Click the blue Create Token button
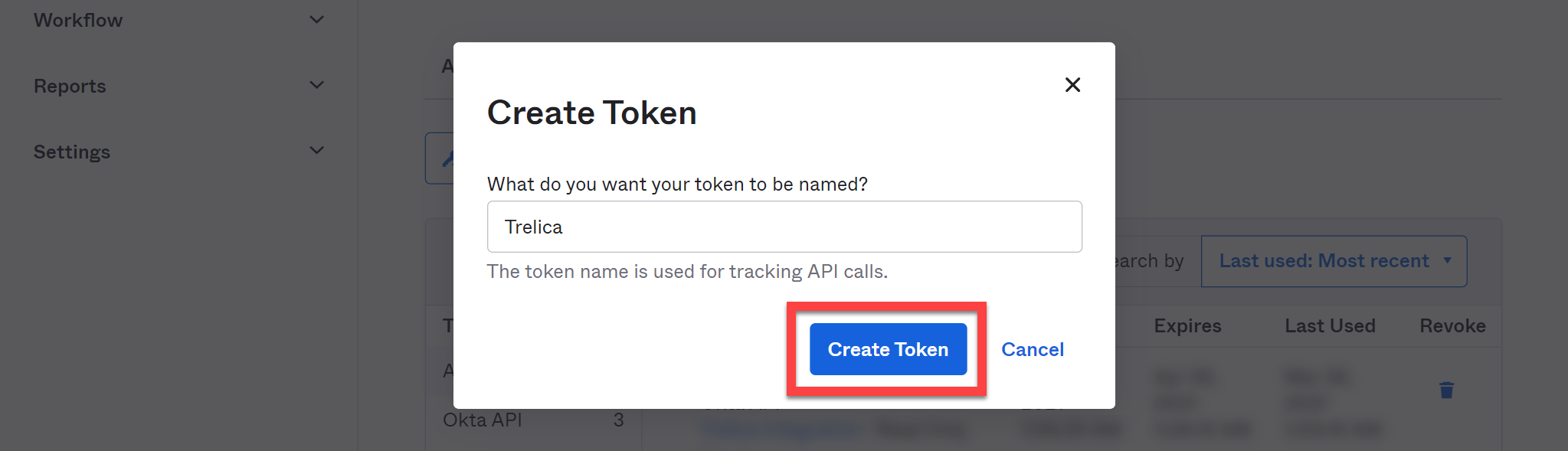This screenshot has height=451, width=1568. click(x=888, y=349)
